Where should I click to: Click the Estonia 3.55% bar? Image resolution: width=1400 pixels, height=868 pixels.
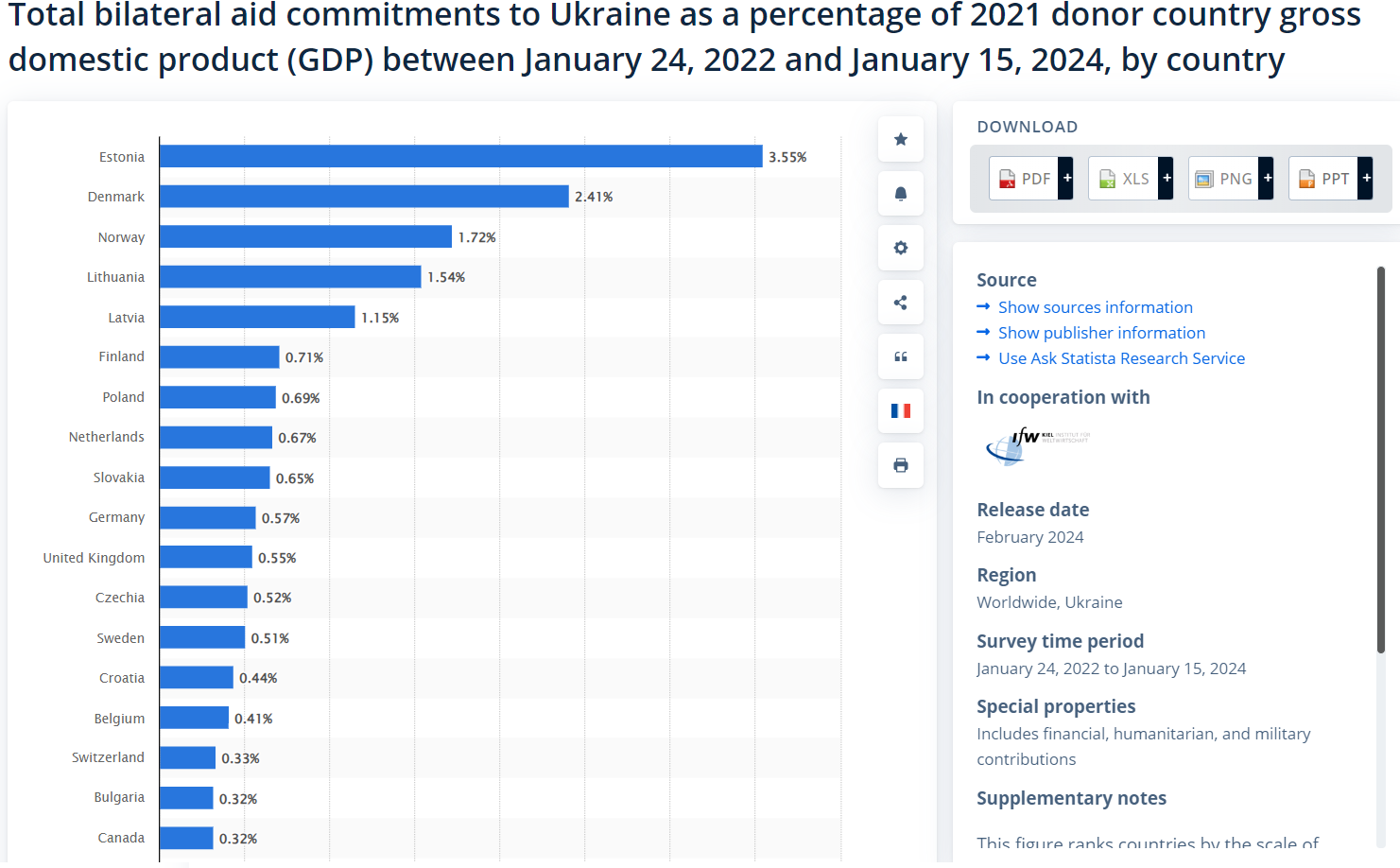pyautogui.click(x=460, y=157)
